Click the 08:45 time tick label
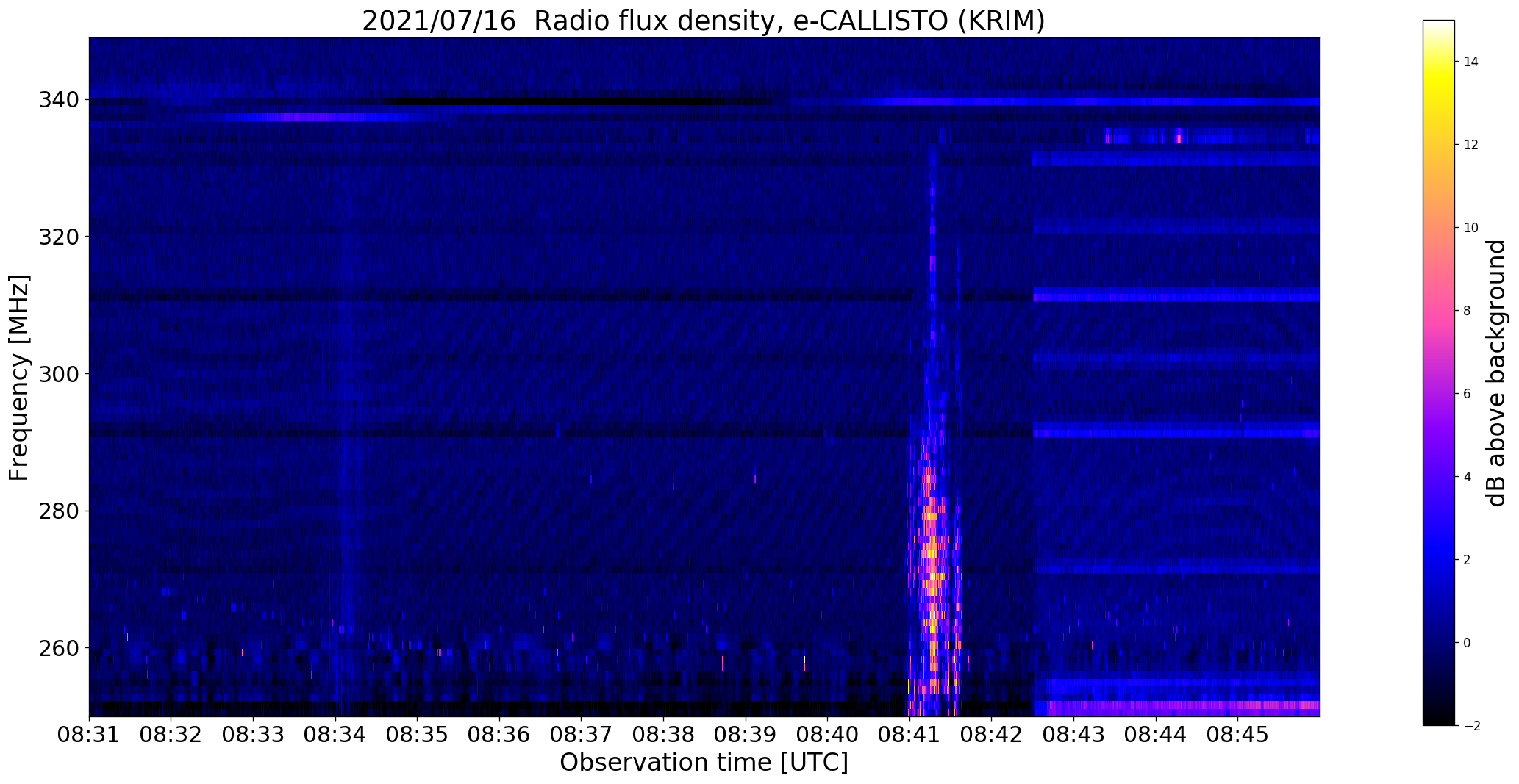This screenshot has width=1519, height=784. [x=1237, y=734]
